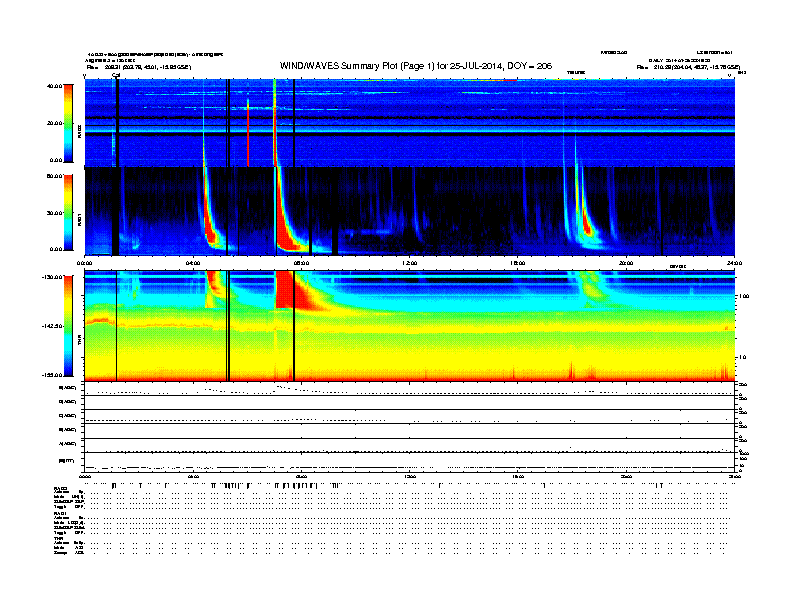792x612 pixels.
Task: Click the -130.00 label on TNR color scale
Action: pos(52,277)
